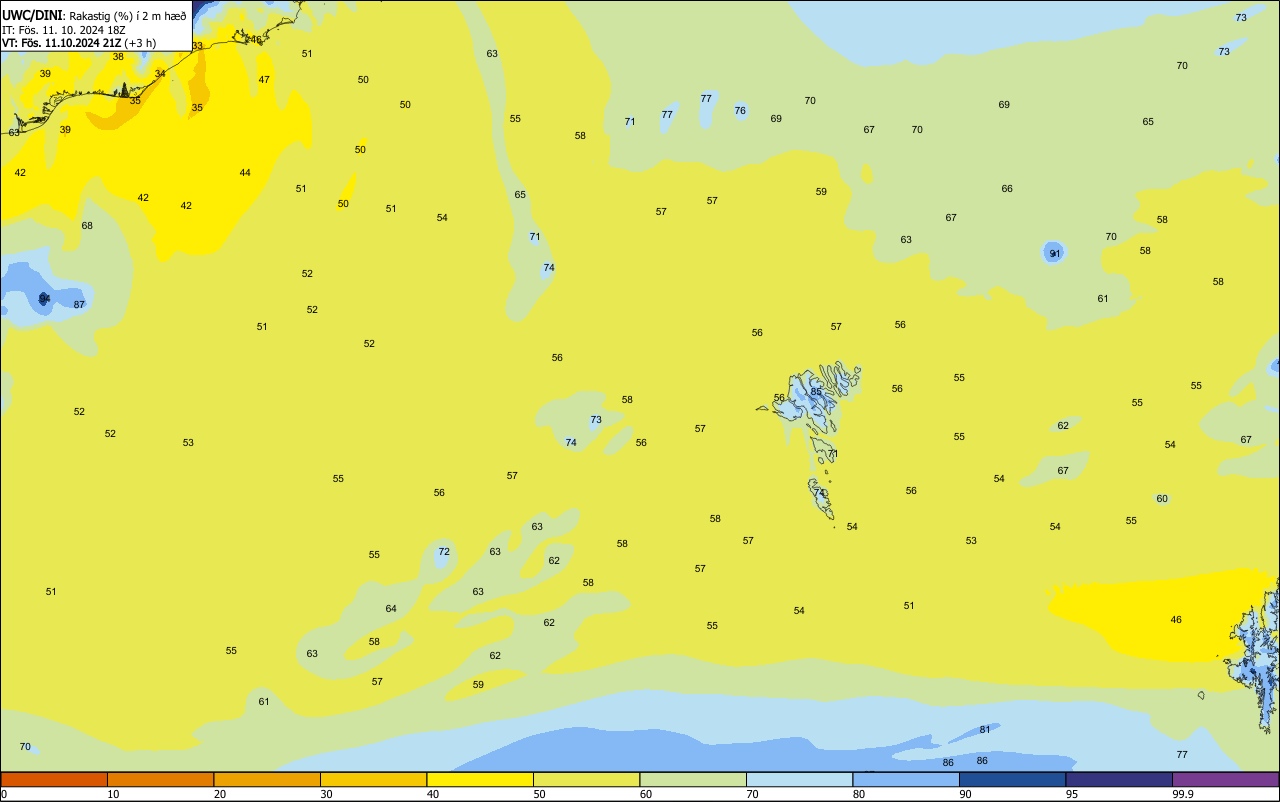This screenshot has height=802, width=1280.
Task: Click the 80–90 medium blue legend swatch
Action: 906,779
